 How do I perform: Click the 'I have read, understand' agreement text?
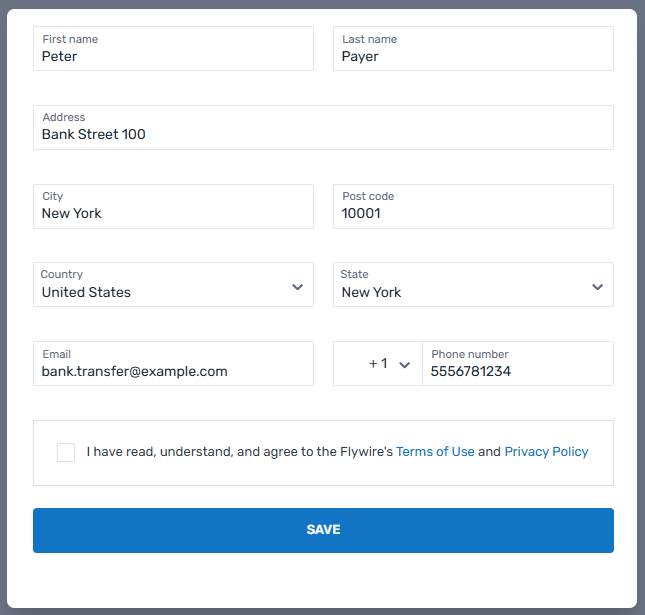[x=240, y=452]
